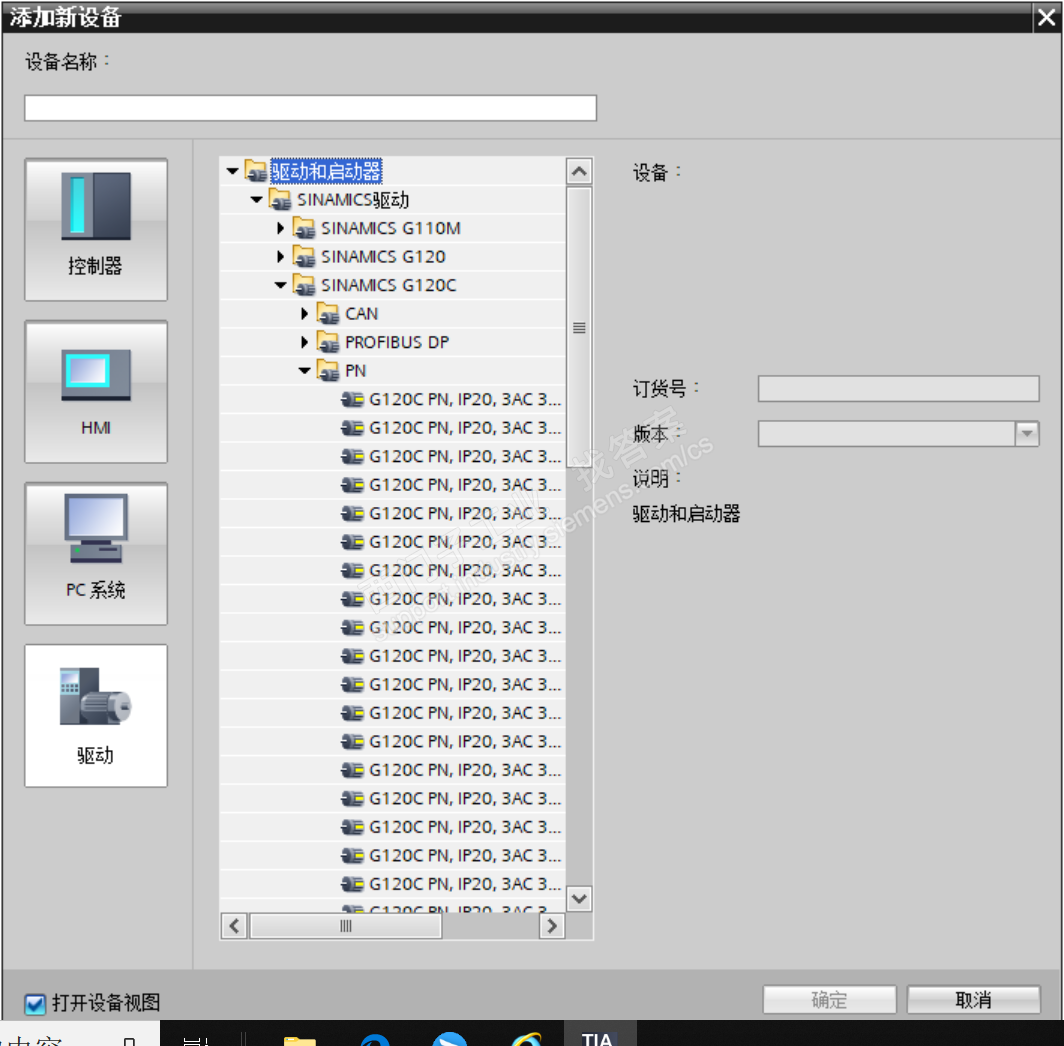Select the SINAMICS G110M tree label

391,228
